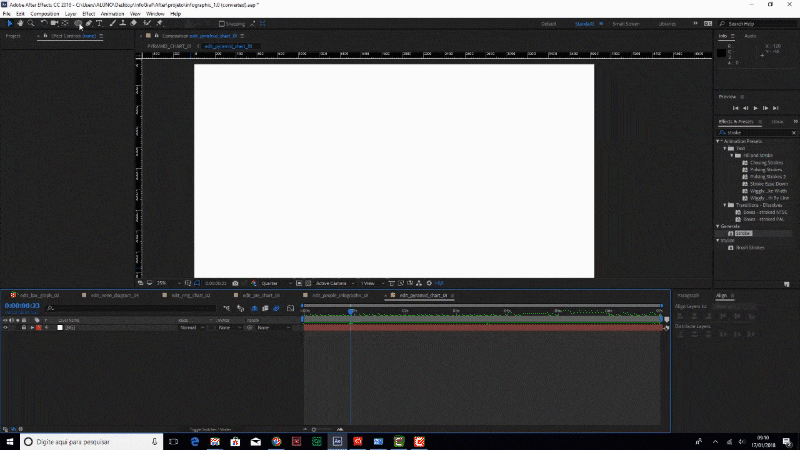Switch to the Small Screen workspace

pyautogui.click(x=626, y=23)
